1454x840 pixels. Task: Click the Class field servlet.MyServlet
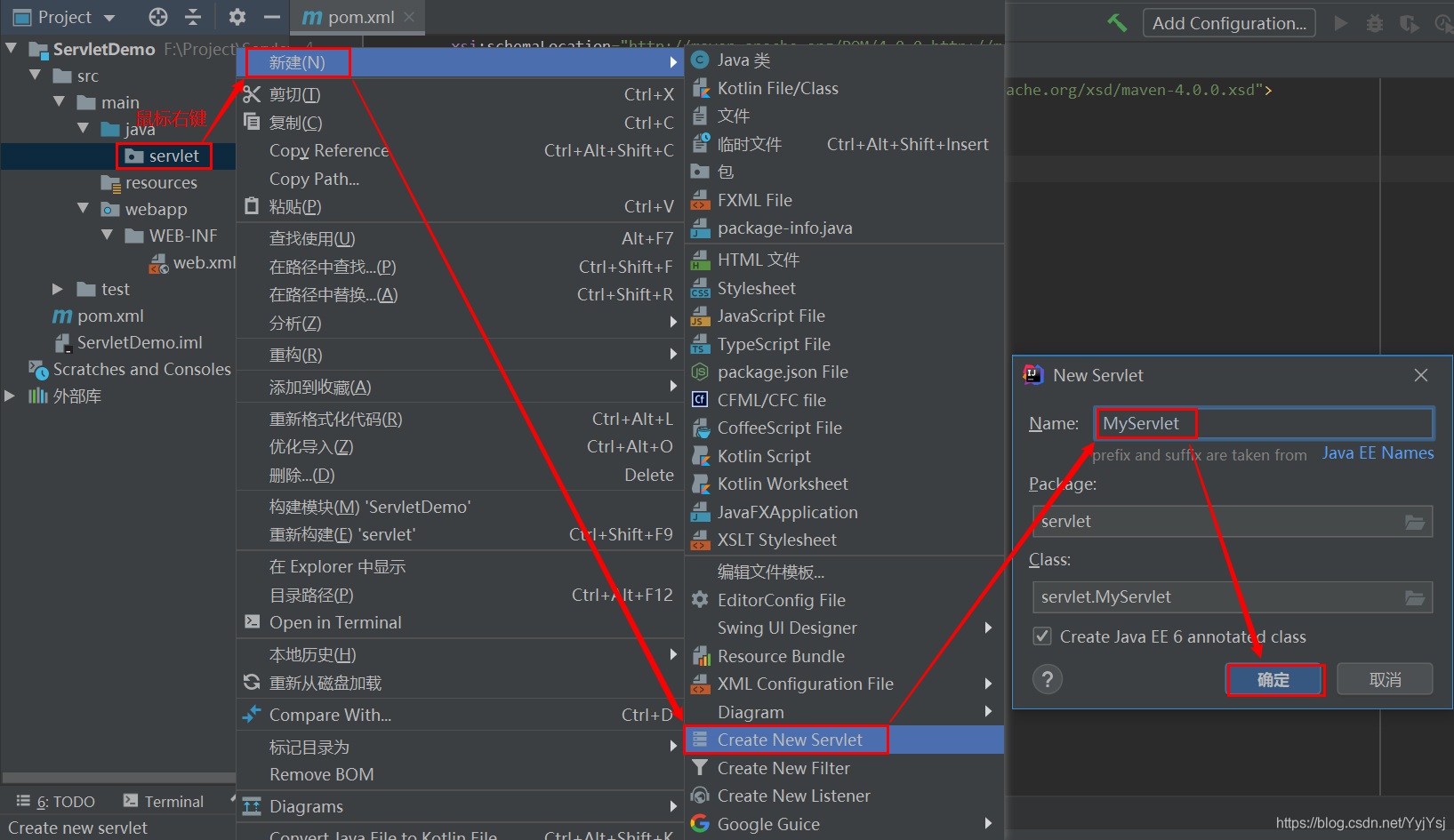tap(1233, 597)
